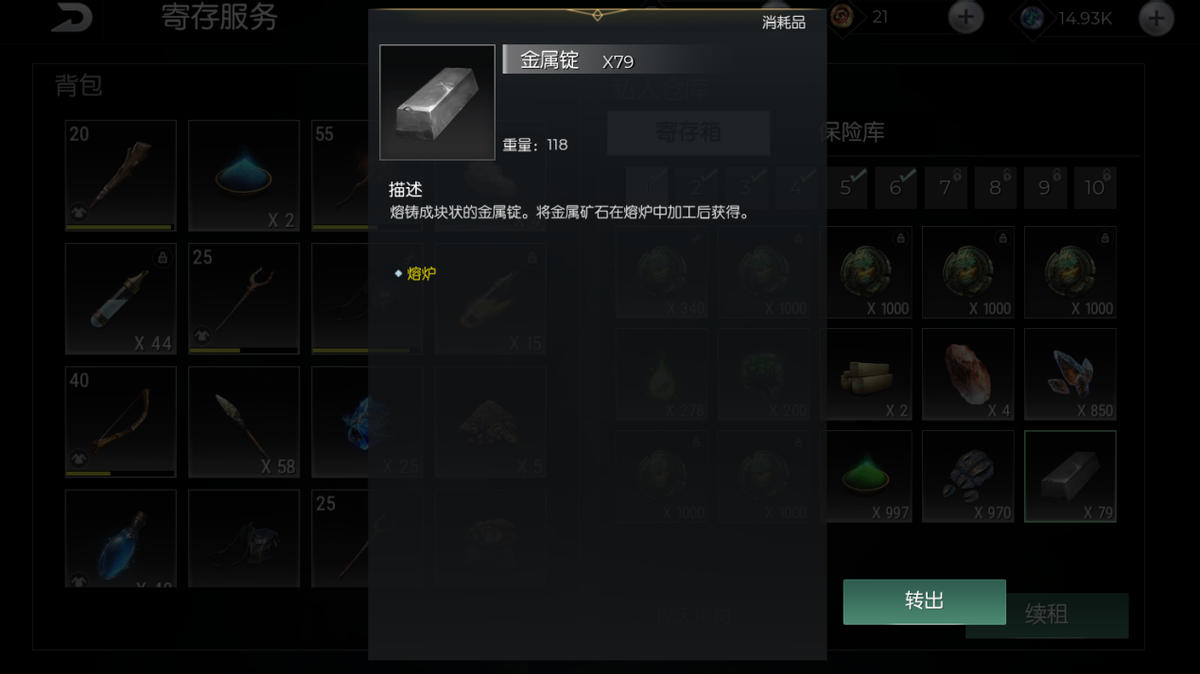
Task: Select the ore rocks X 970 item
Action: pos(968,476)
